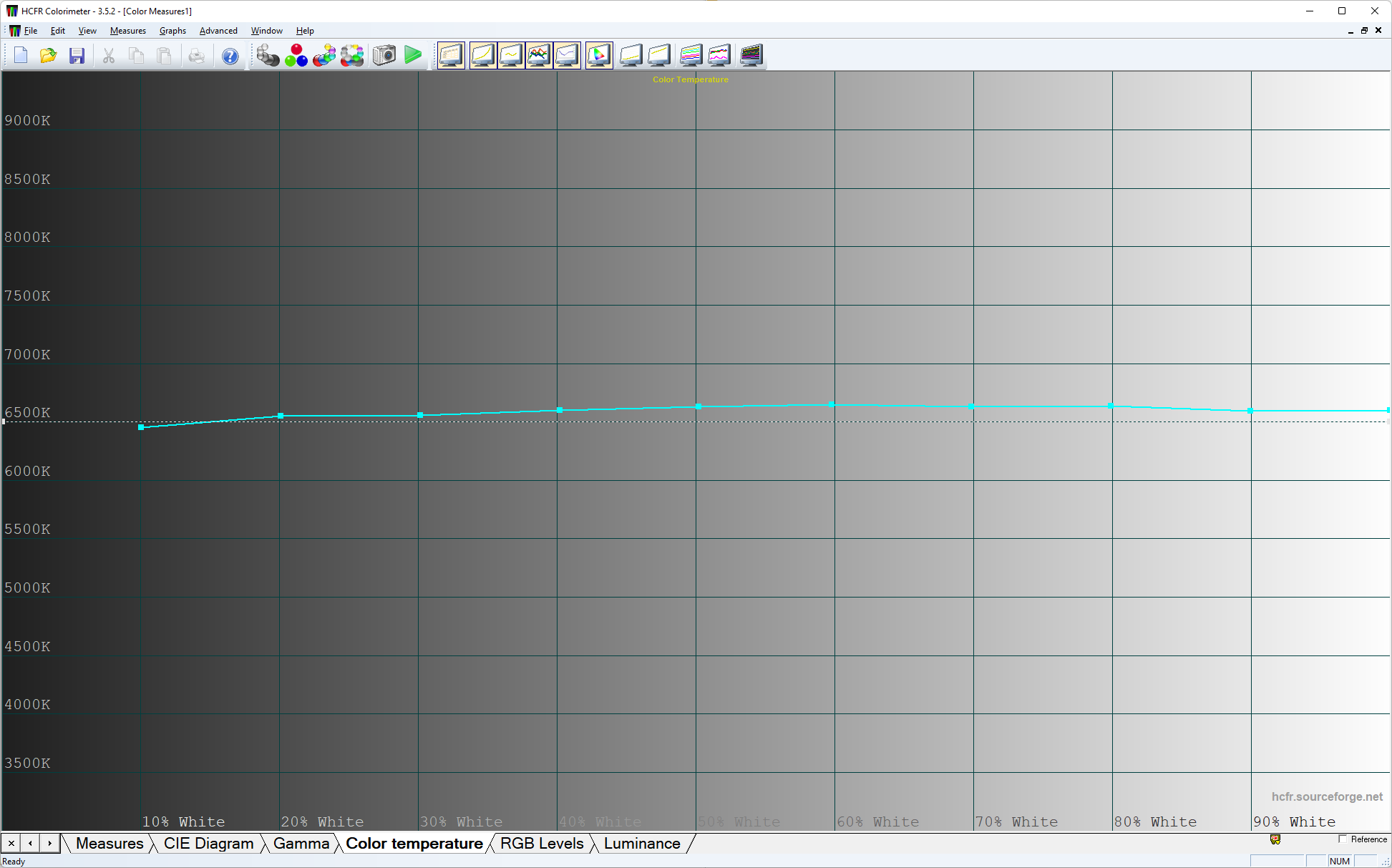Measure primary colors with RGB spheres icon
The height and width of the screenshot is (868, 1392).
[x=296, y=55]
